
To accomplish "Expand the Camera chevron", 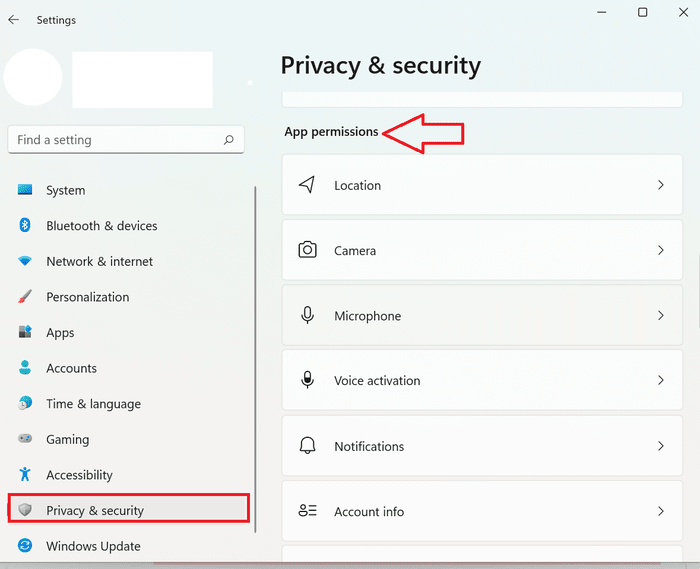I will coord(661,250).
